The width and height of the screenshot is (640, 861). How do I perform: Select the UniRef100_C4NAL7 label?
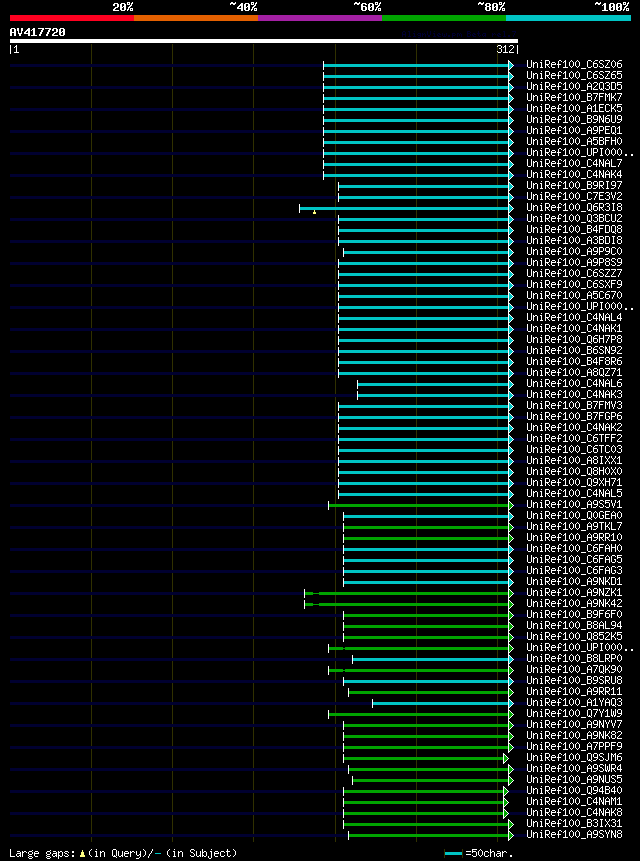pyautogui.click(x=574, y=164)
